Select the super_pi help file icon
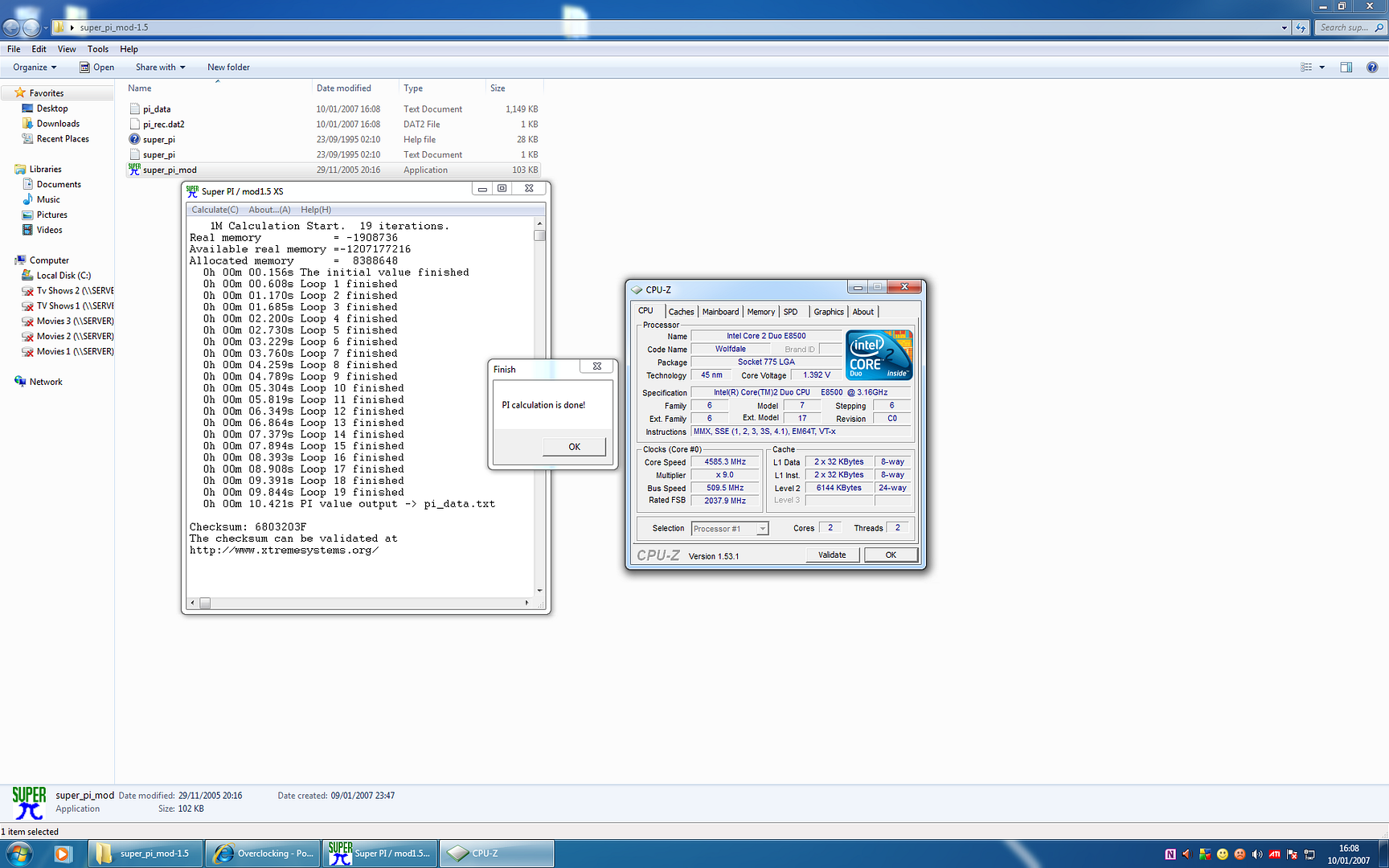 tap(134, 139)
